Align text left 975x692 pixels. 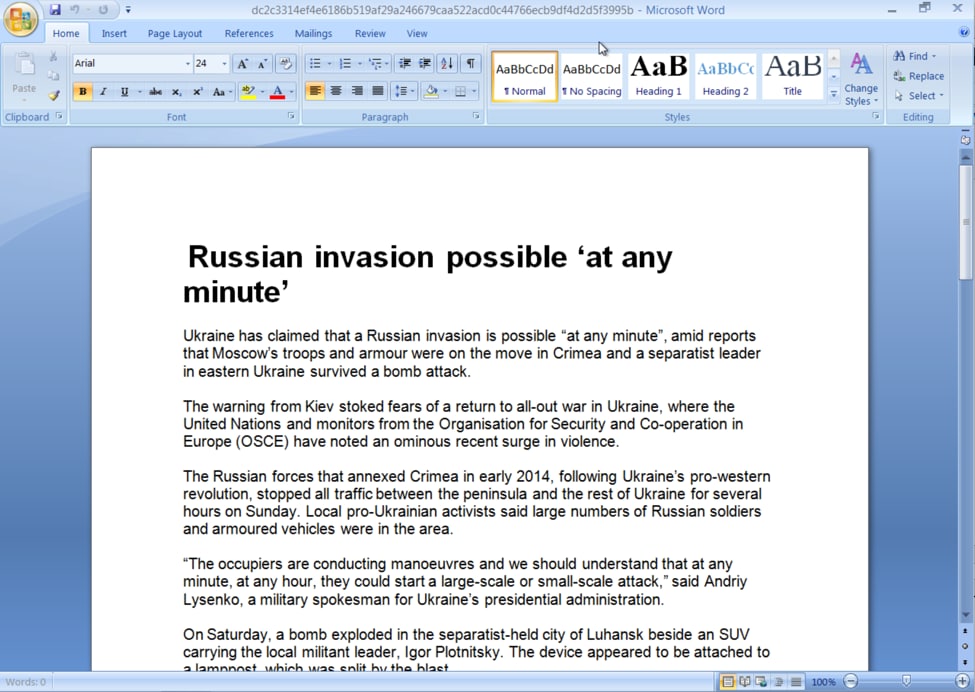pyautogui.click(x=315, y=91)
